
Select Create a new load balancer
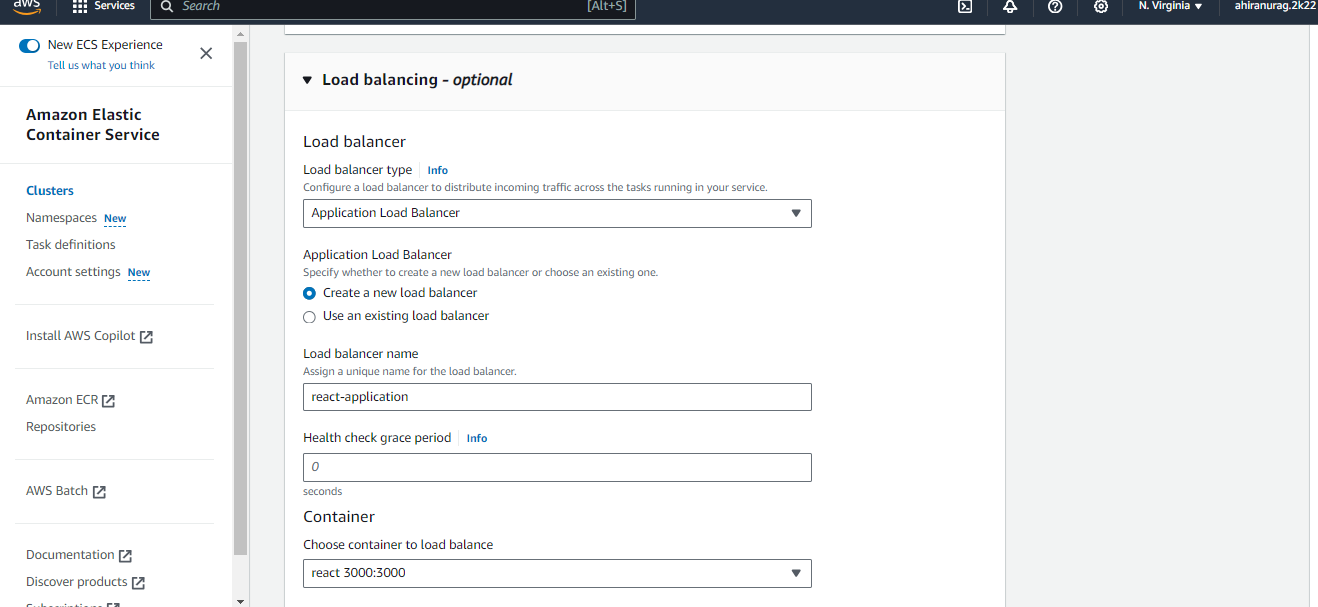tap(310, 293)
